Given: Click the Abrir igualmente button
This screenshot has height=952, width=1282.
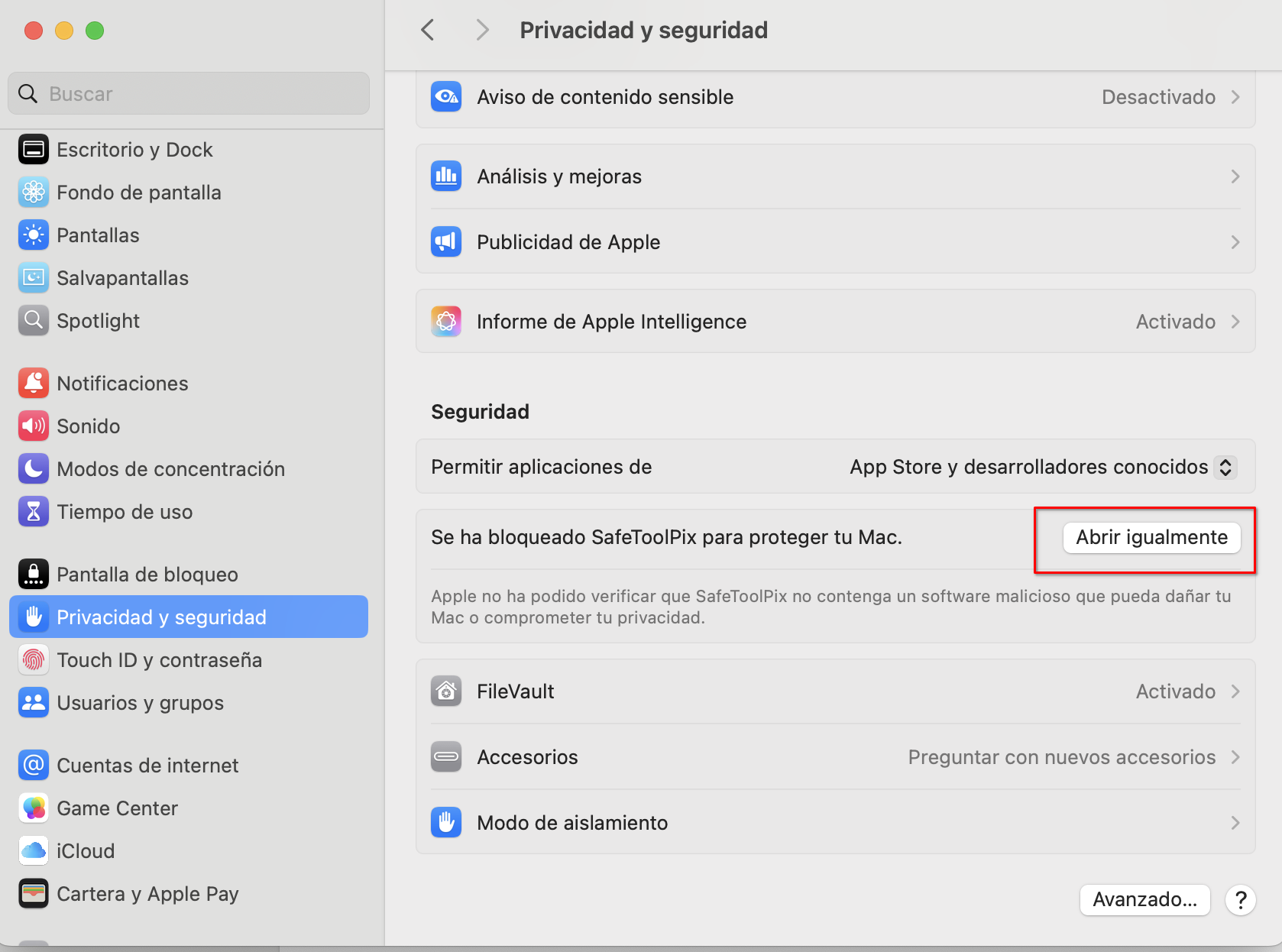Looking at the screenshot, I should (1151, 537).
